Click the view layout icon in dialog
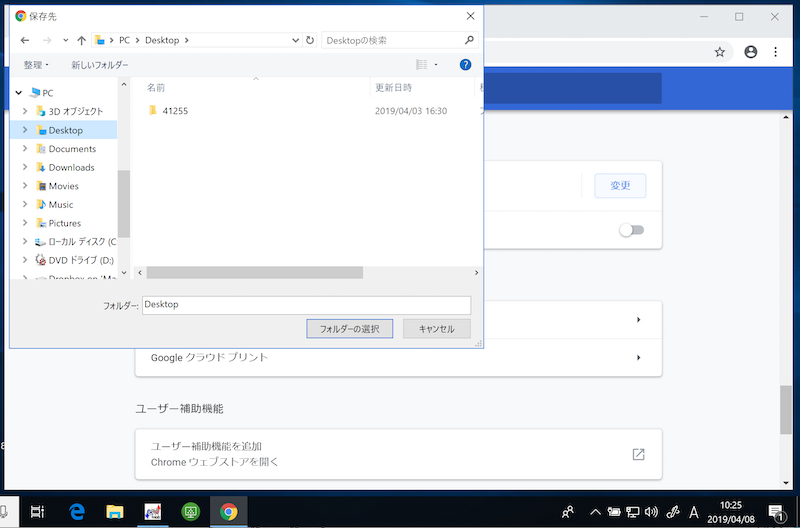 point(422,65)
